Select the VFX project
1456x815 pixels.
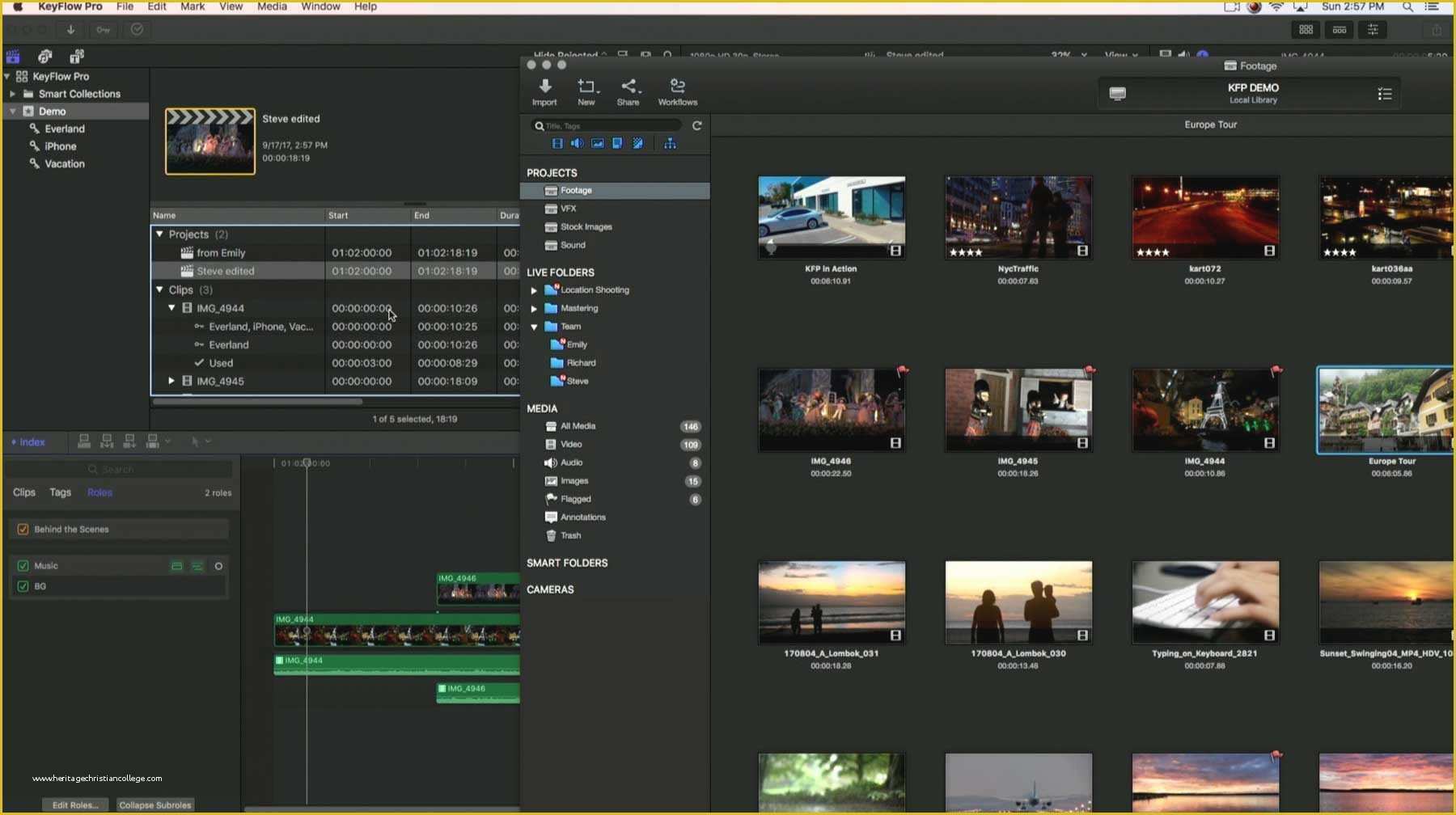click(616, 209)
